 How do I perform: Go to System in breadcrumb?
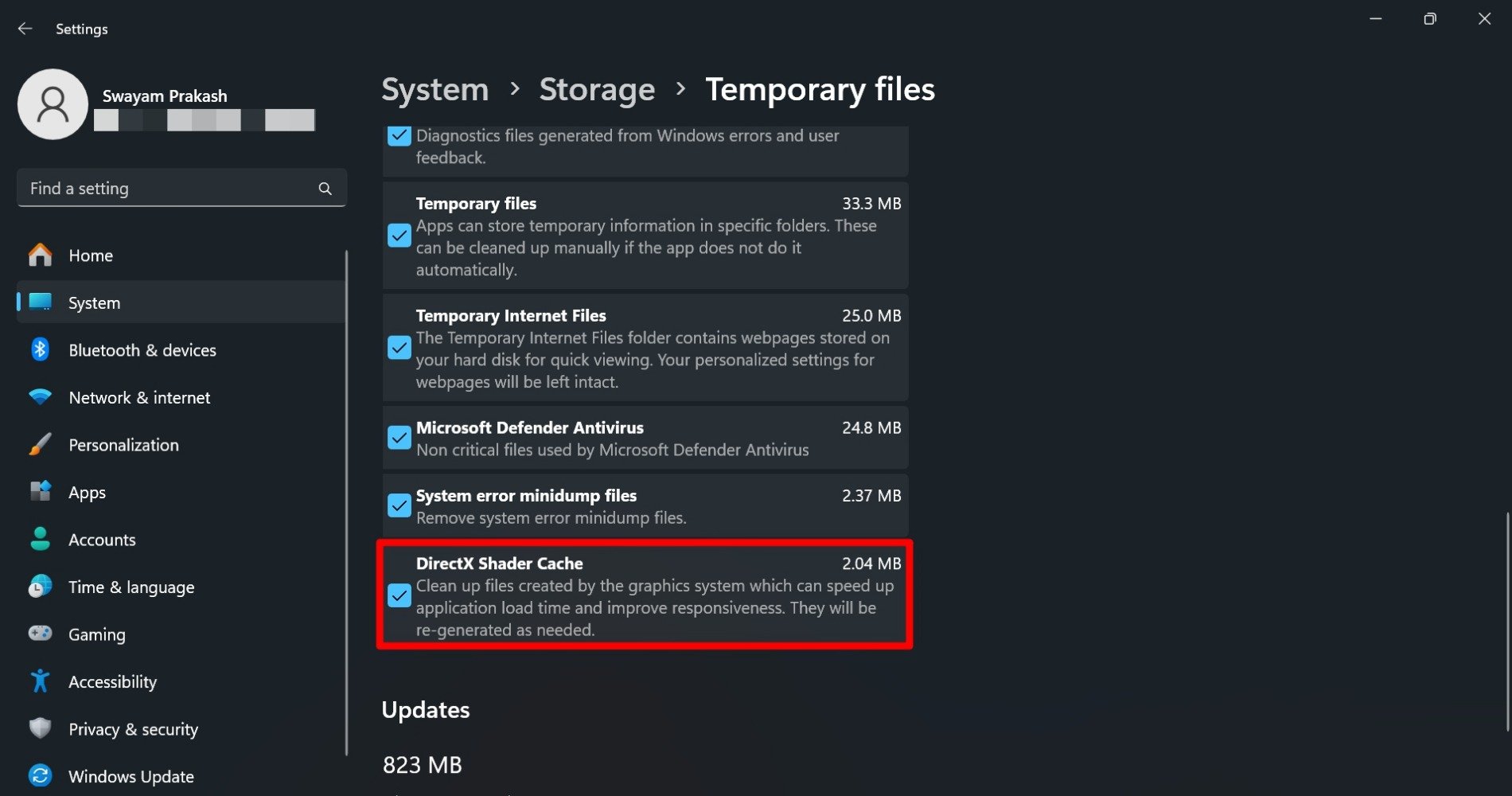point(435,89)
